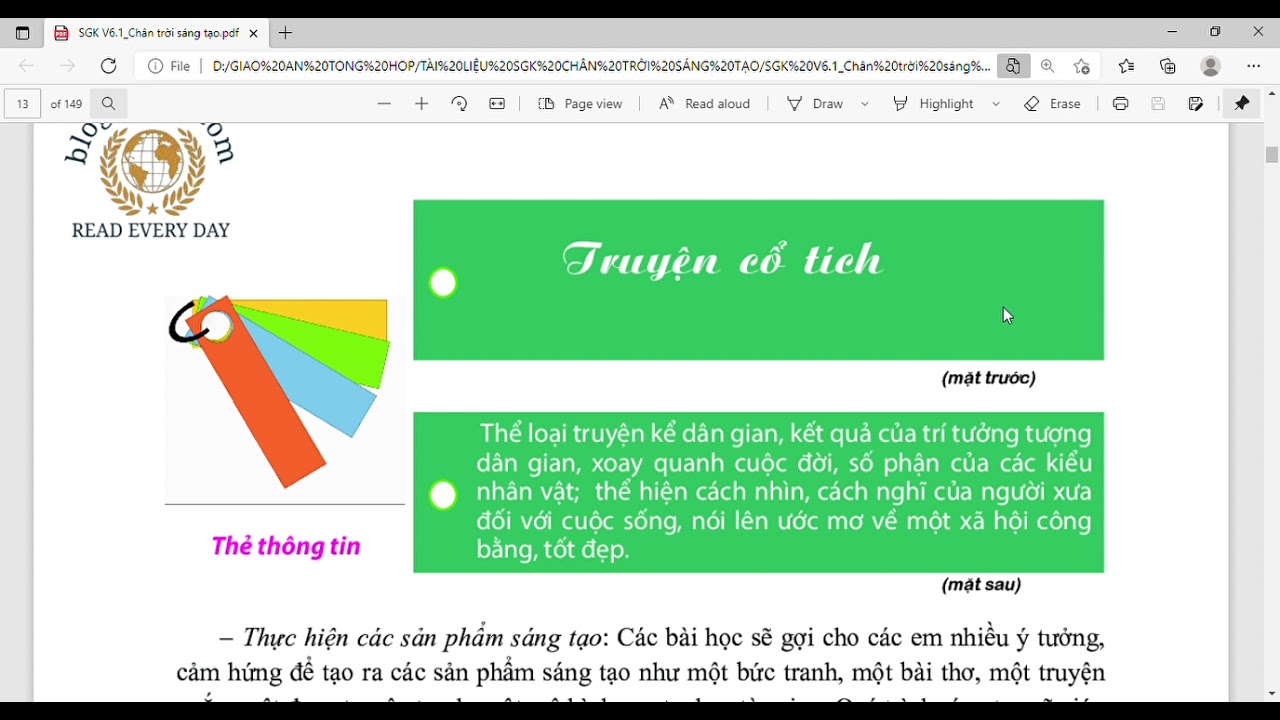
Task: Open the find on page icon in address bar
Action: [x=1013, y=66]
